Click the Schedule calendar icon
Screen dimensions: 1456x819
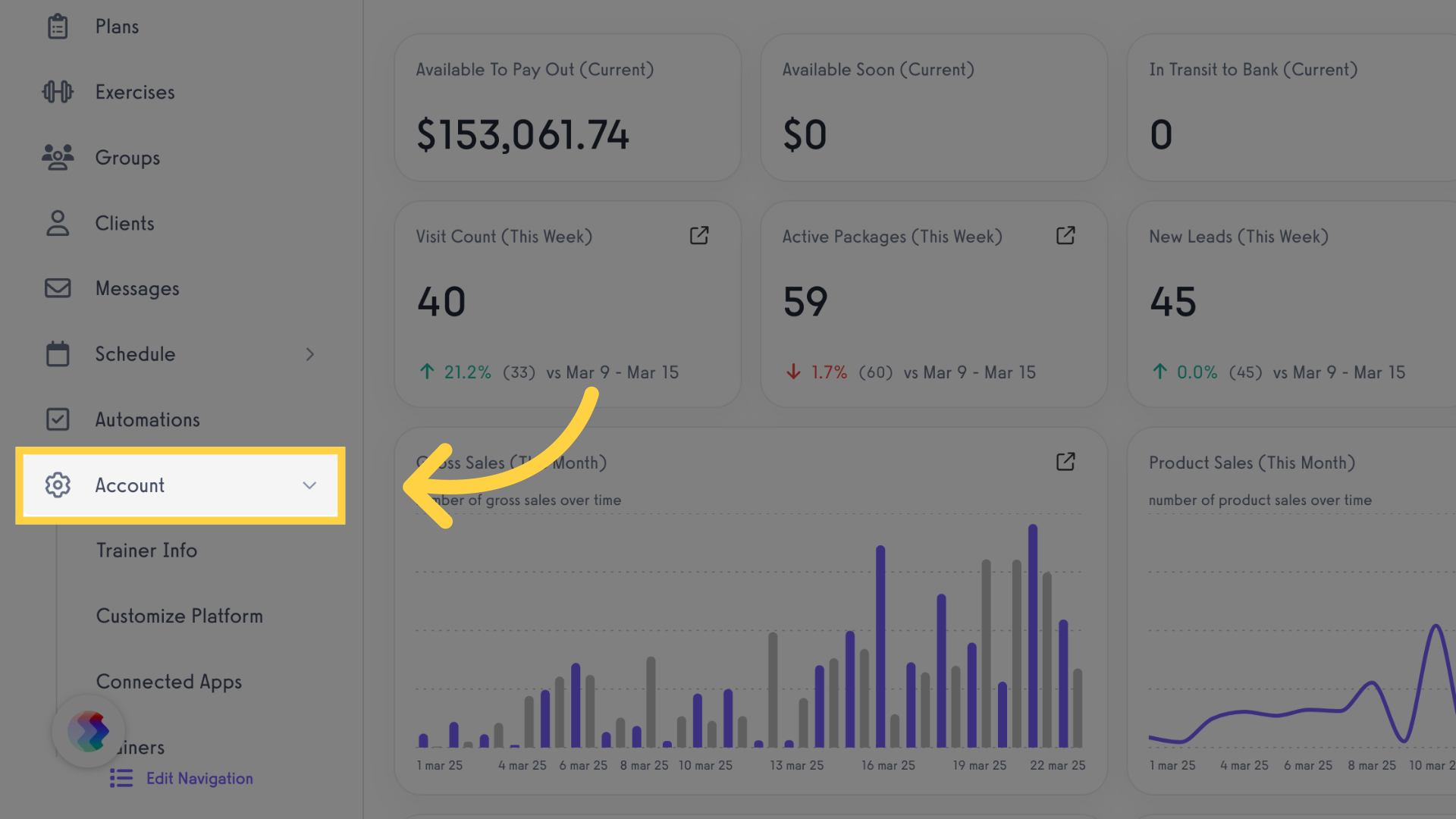[x=58, y=353]
